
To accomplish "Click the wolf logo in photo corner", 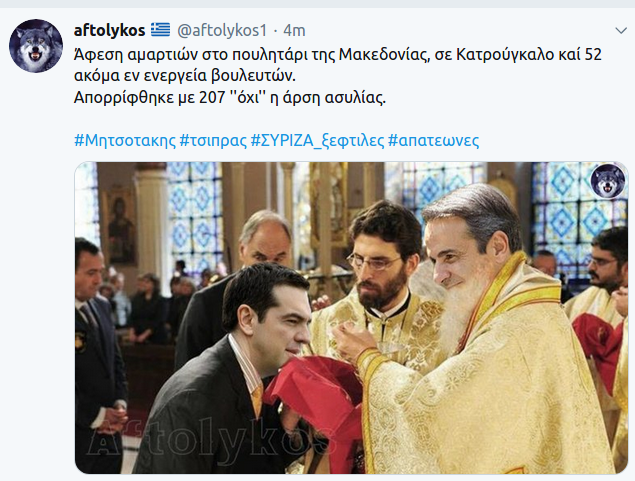I will (x=607, y=181).
